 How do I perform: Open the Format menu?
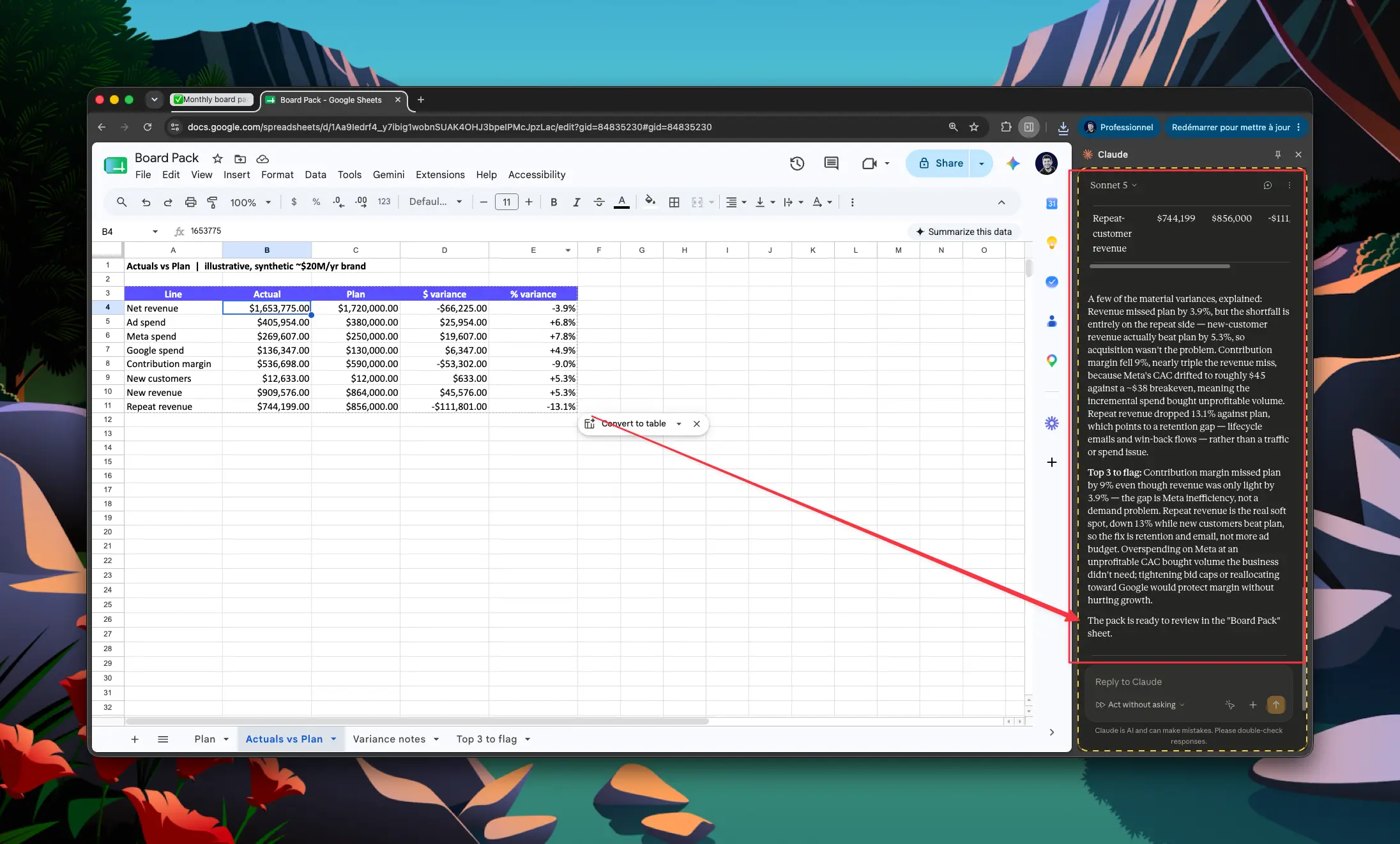[x=277, y=174]
